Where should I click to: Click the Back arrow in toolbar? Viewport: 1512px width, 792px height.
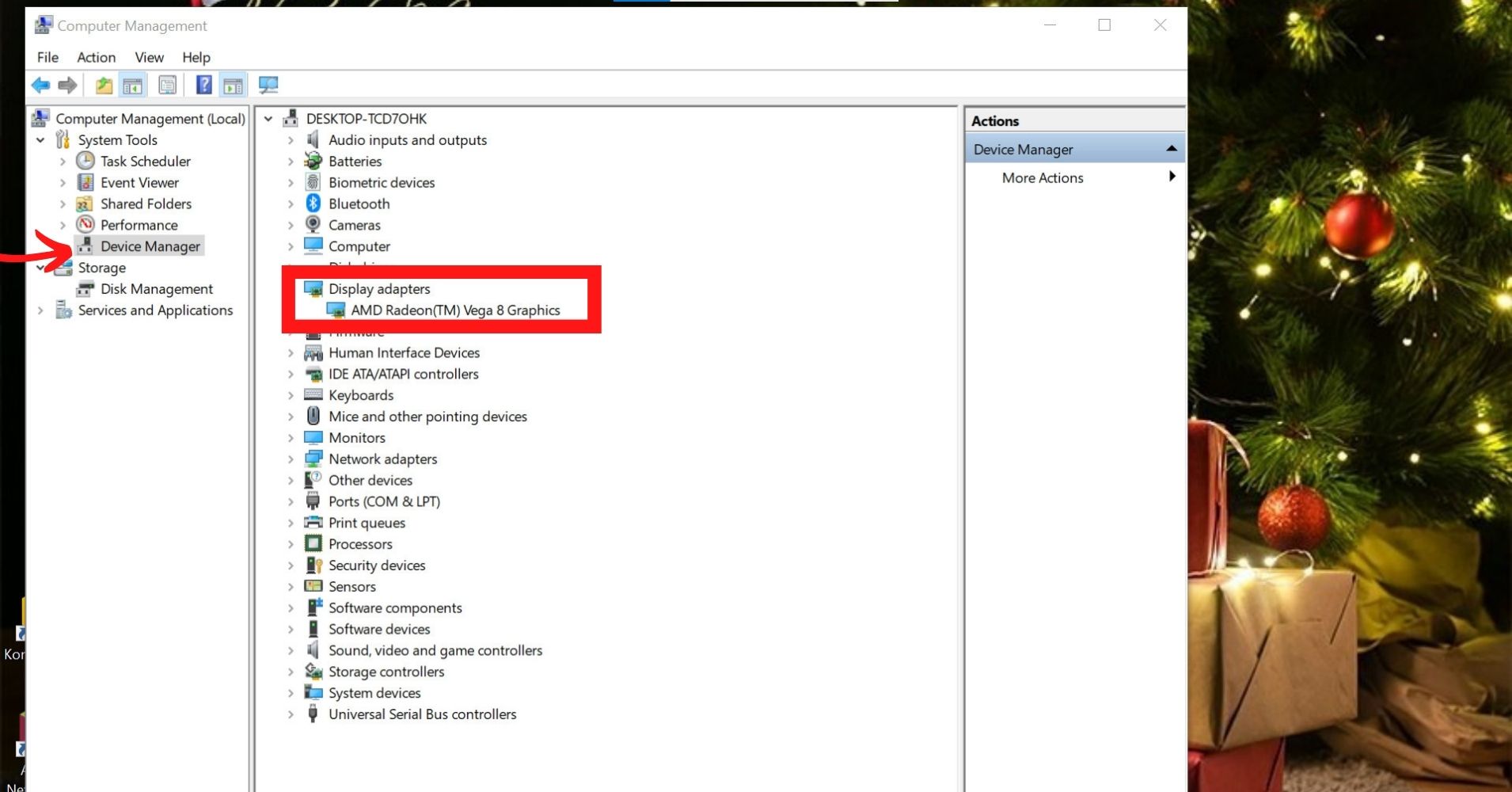point(40,85)
